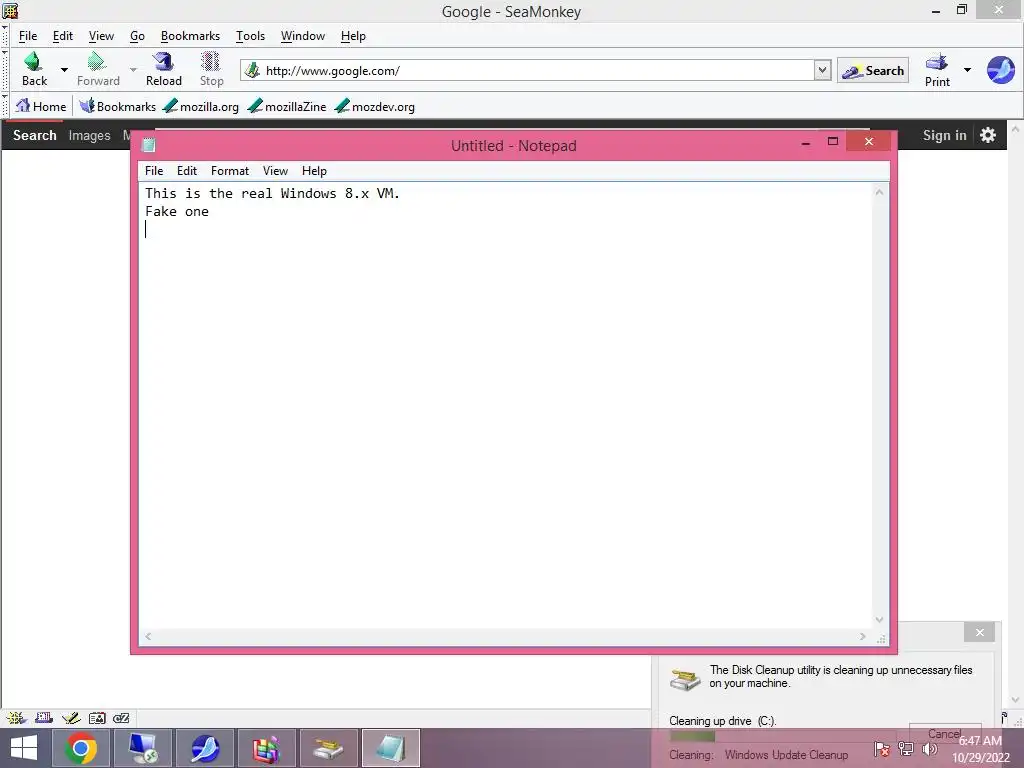
Task: Open mozilla.org bookmark
Action: [201, 106]
